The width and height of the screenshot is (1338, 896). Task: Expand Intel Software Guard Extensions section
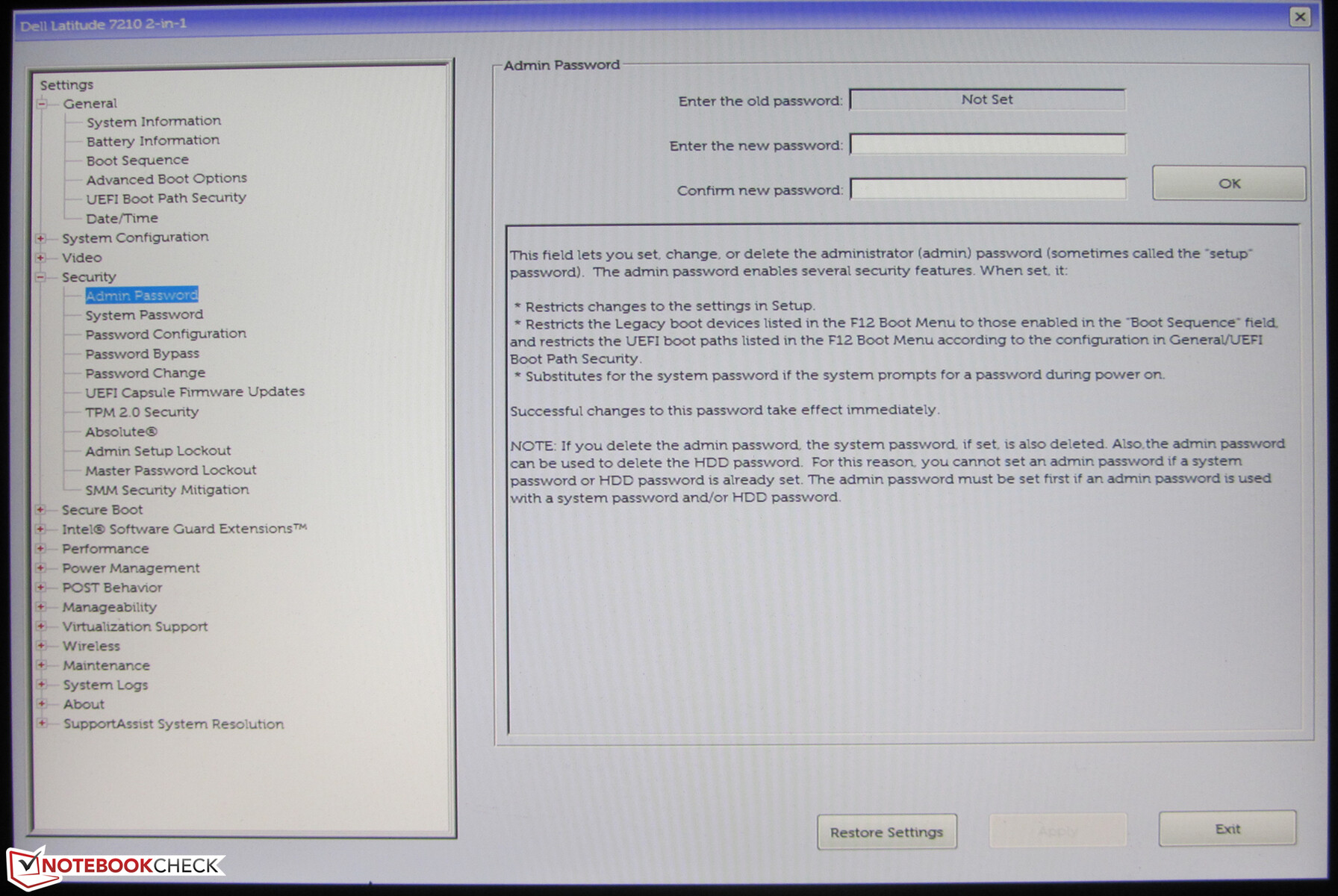click(x=41, y=529)
